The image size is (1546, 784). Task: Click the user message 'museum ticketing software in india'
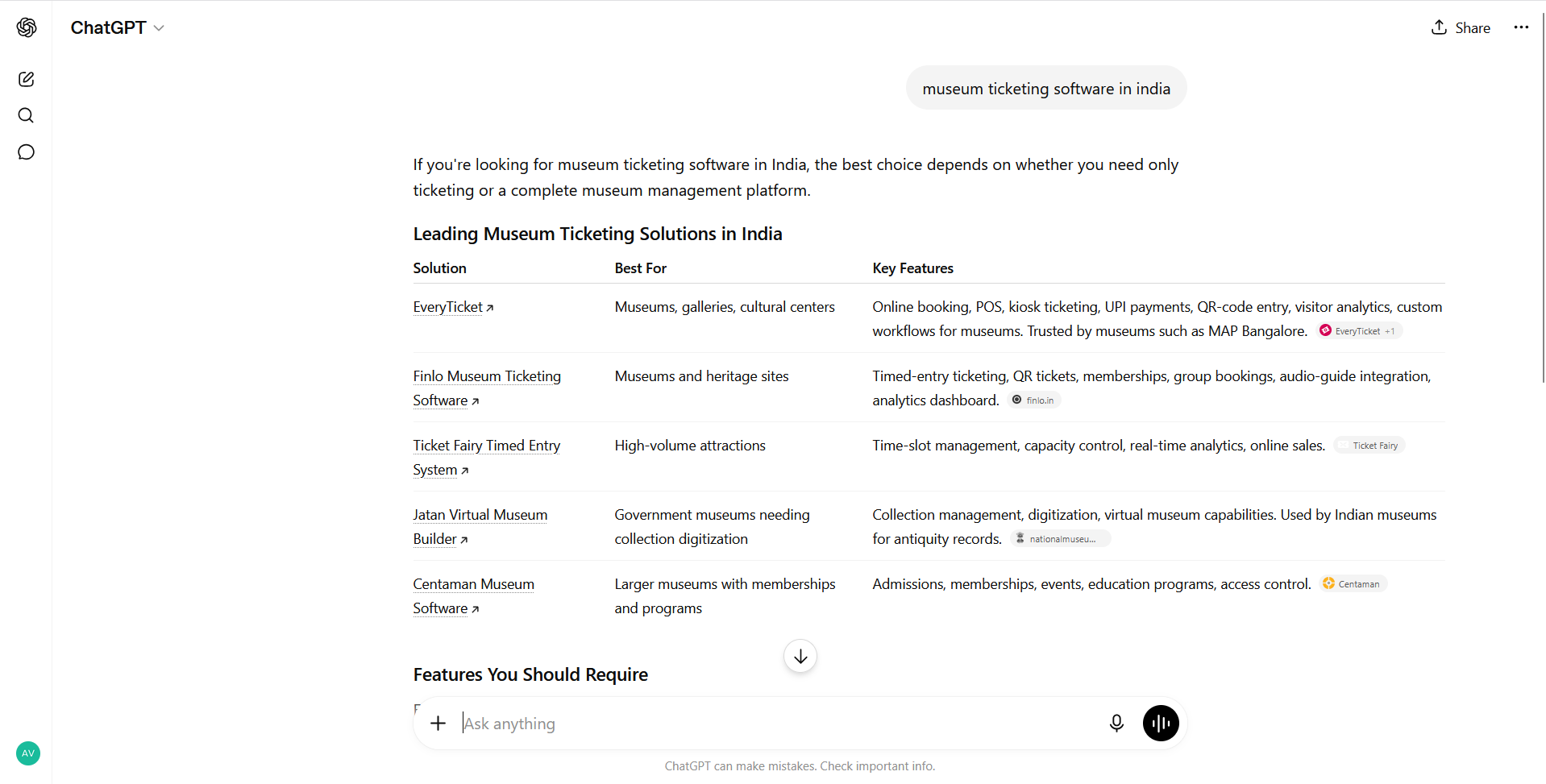click(x=1046, y=89)
